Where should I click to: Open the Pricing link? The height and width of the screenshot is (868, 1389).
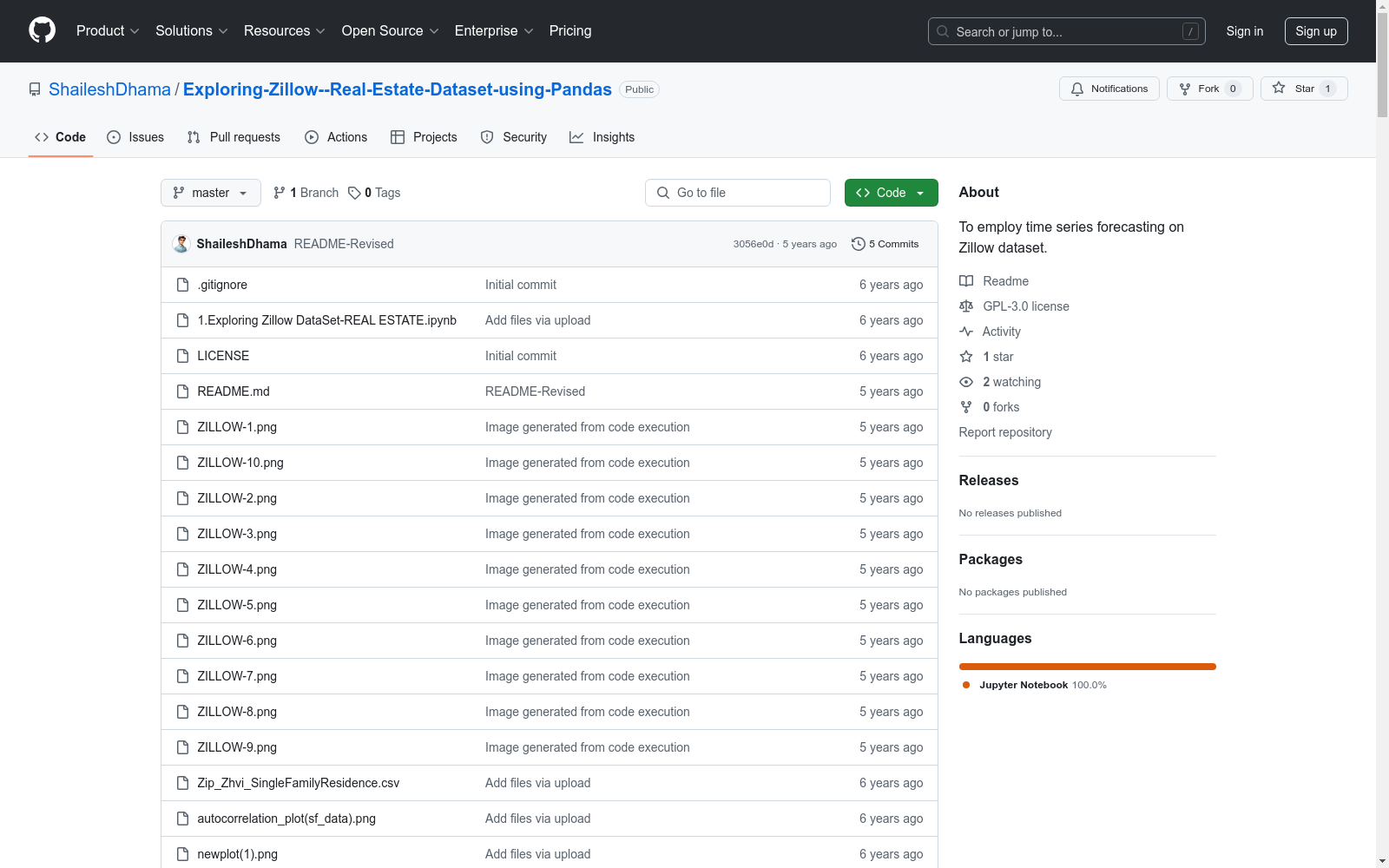coord(570,31)
